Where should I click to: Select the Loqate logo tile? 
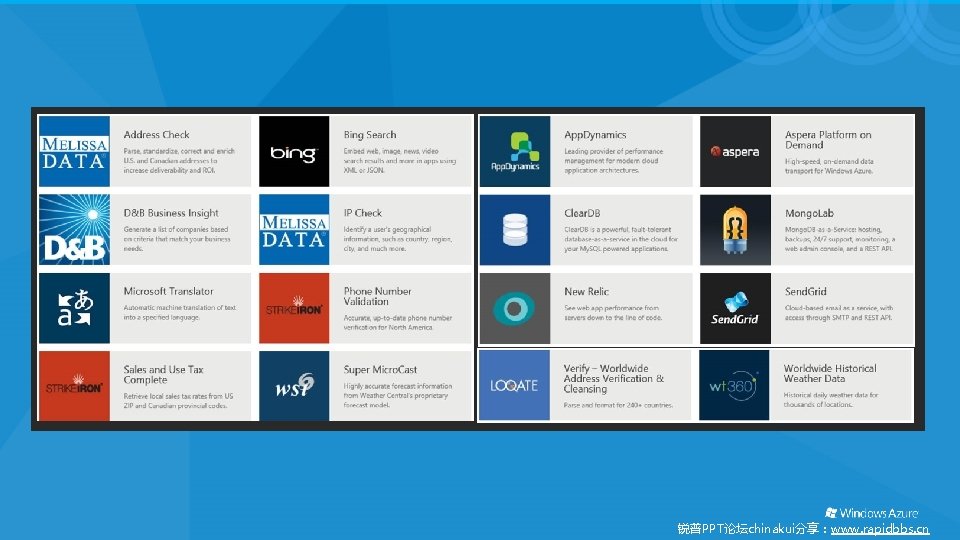(514, 385)
